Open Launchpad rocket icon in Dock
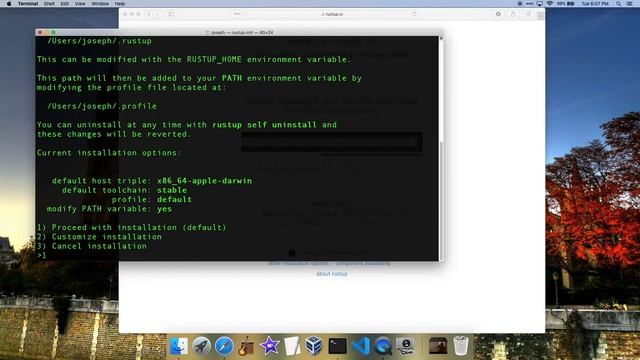The height and width of the screenshot is (360, 640). 202,346
